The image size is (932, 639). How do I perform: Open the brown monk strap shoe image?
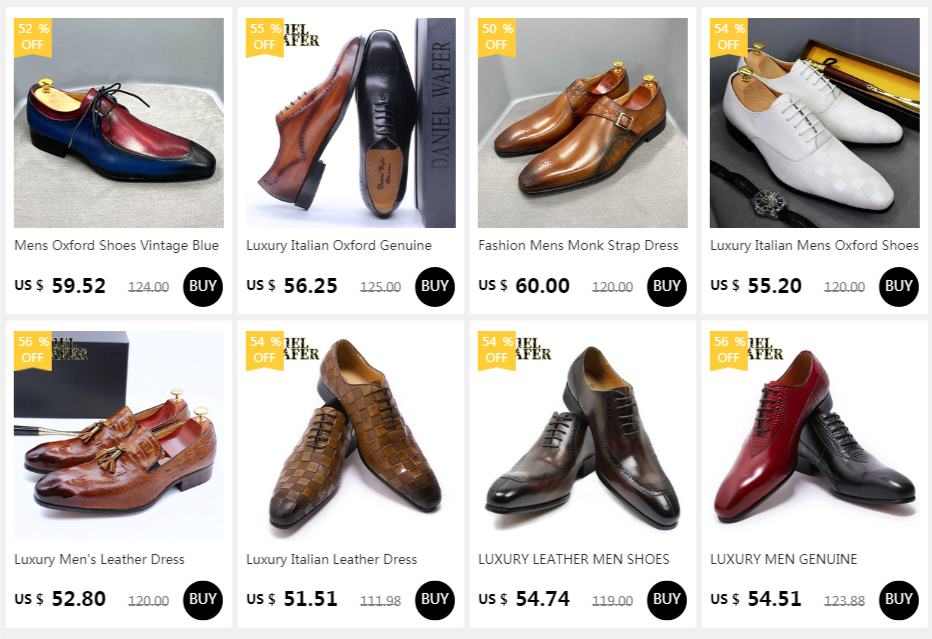582,123
